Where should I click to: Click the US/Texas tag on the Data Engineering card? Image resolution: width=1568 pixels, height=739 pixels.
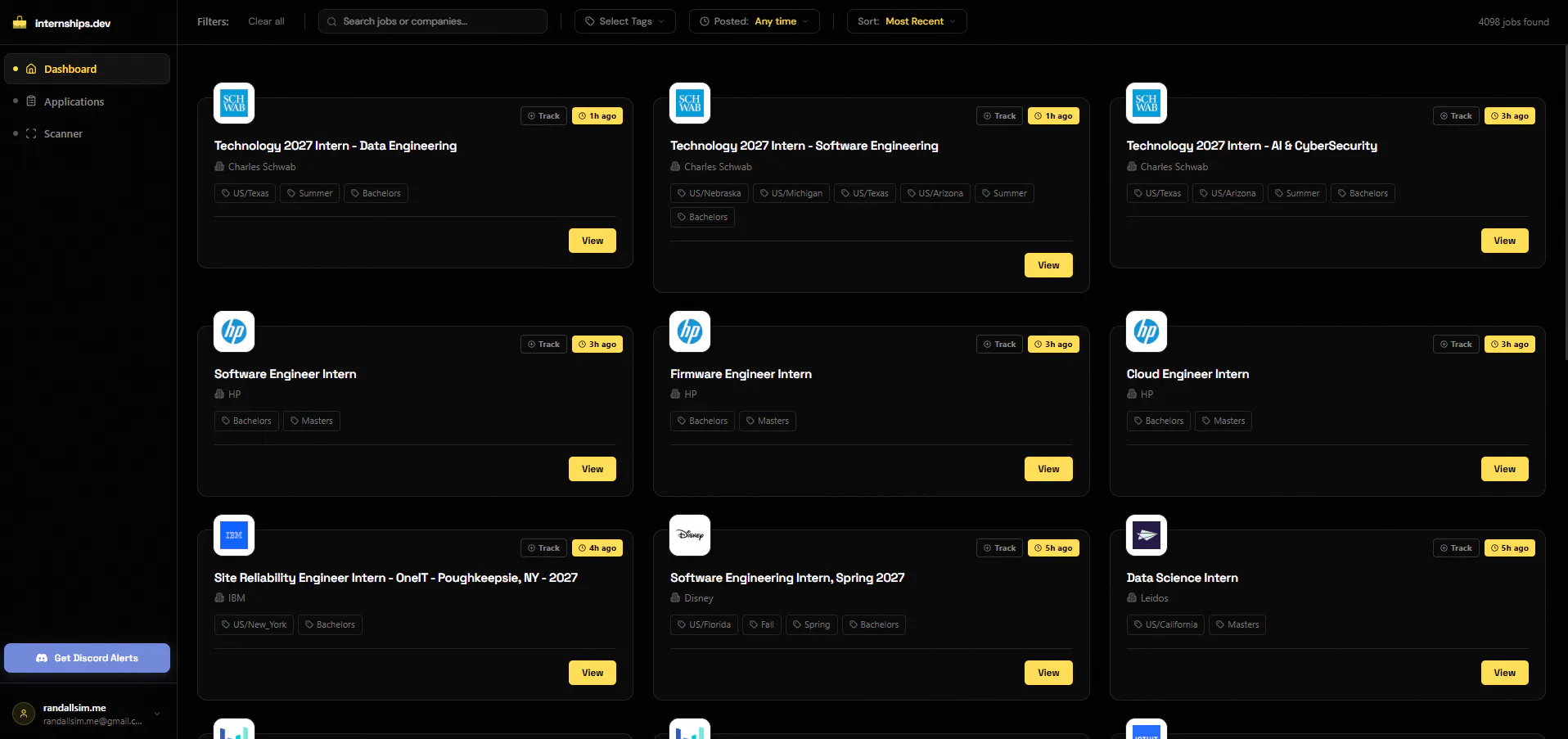(x=246, y=193)
